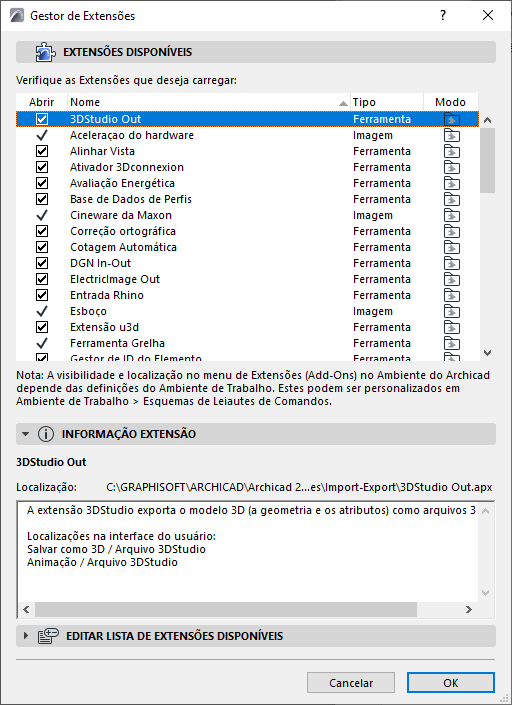The image size is (512, 705).
Task: Click the help question mark in title bar
Action: pyautogui.click(x=443, y=15)
